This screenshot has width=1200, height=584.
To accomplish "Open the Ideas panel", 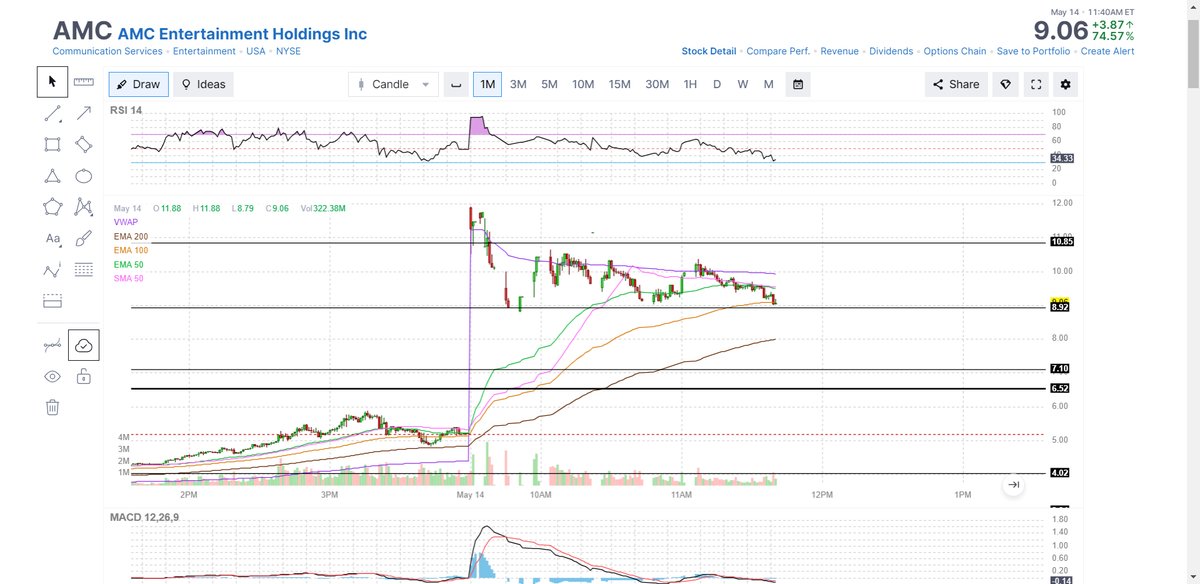I will pos(203,84).
